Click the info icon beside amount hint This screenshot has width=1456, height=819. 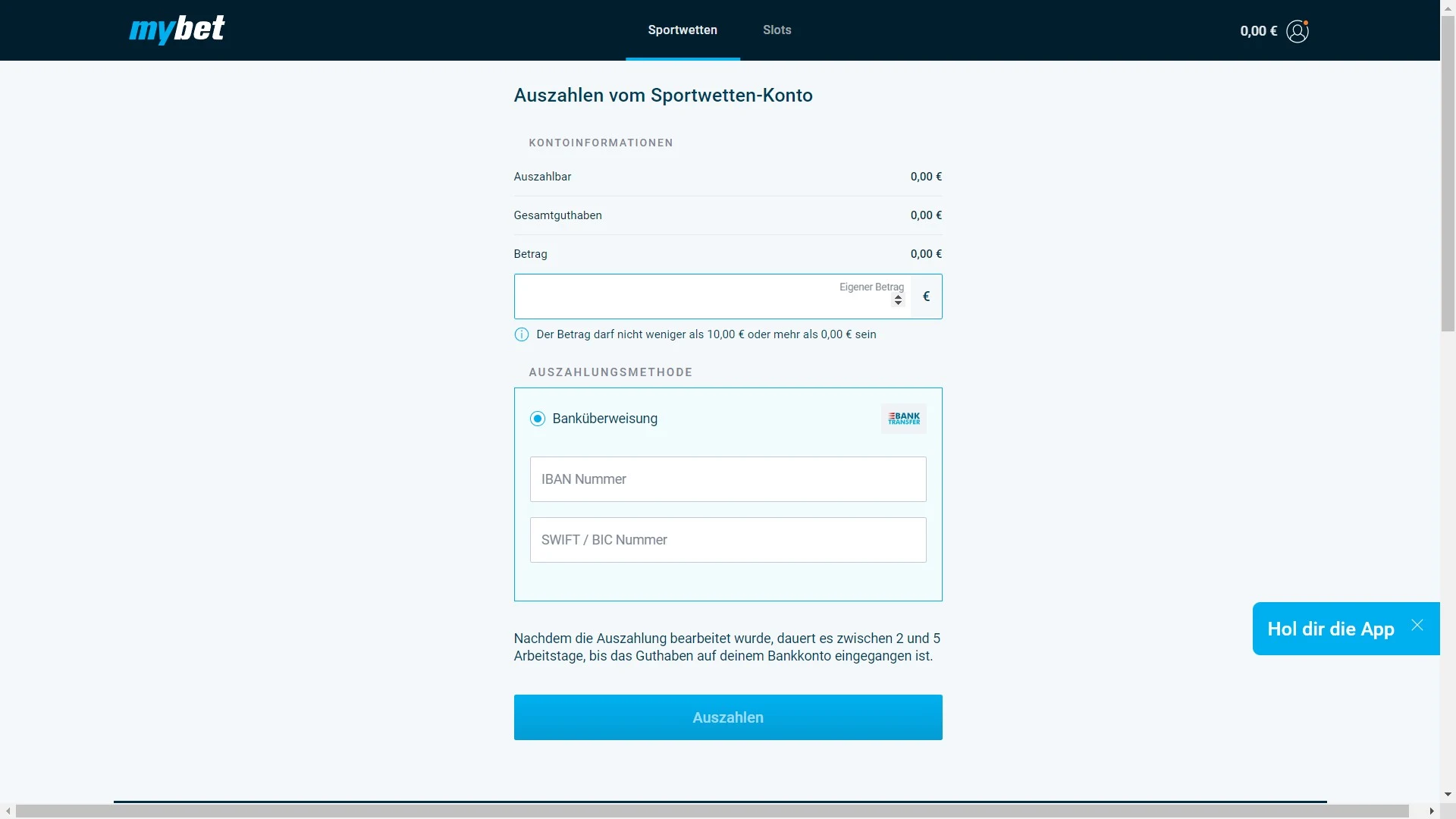[522, 334]
